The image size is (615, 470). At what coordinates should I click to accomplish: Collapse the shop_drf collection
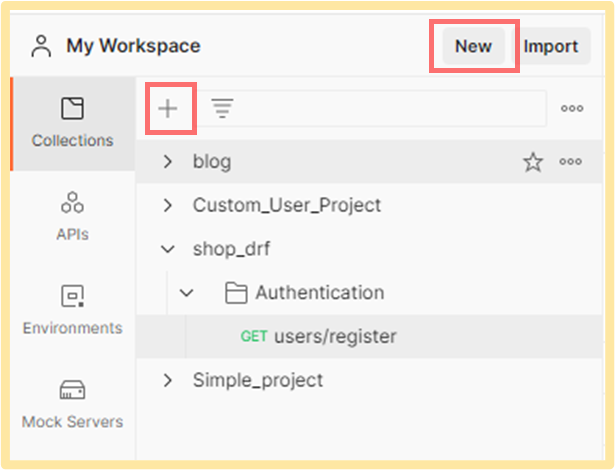[x=168, y=249]
